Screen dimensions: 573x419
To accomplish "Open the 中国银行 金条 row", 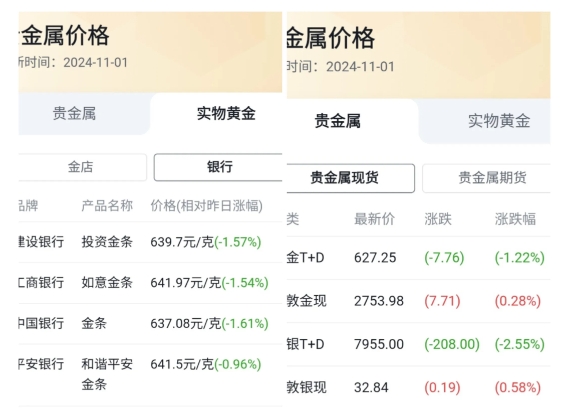I will coord(150,324).
